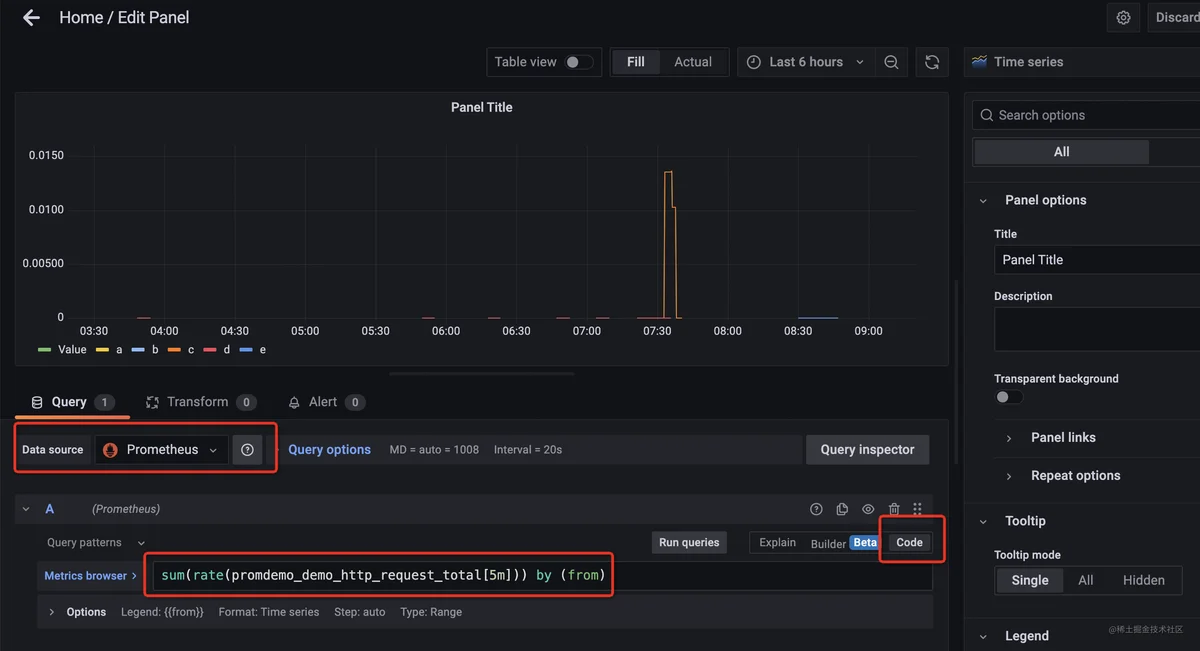
Task: Select the All options tab
Action: click(1061, 152)
